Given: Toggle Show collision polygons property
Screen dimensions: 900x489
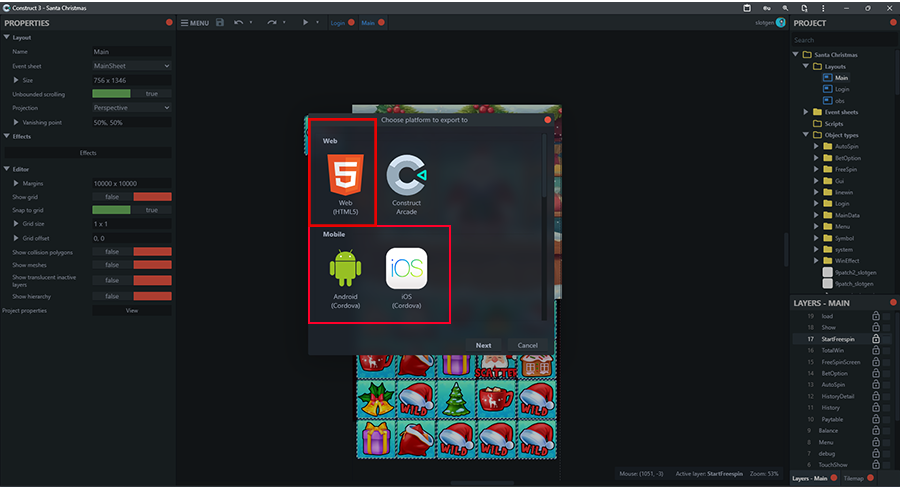Looking at the screenshot, I should point(131,252).
